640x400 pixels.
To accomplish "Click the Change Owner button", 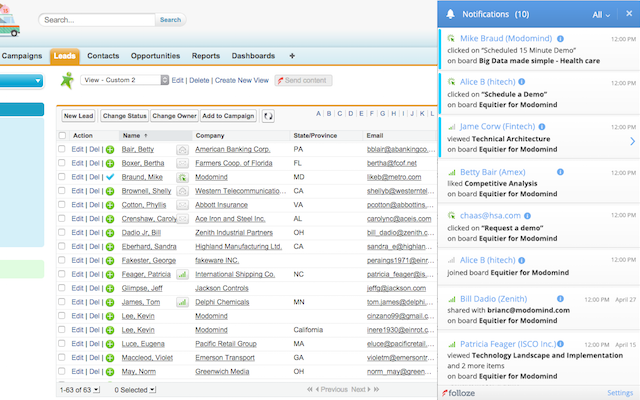I will coord(174,116).
